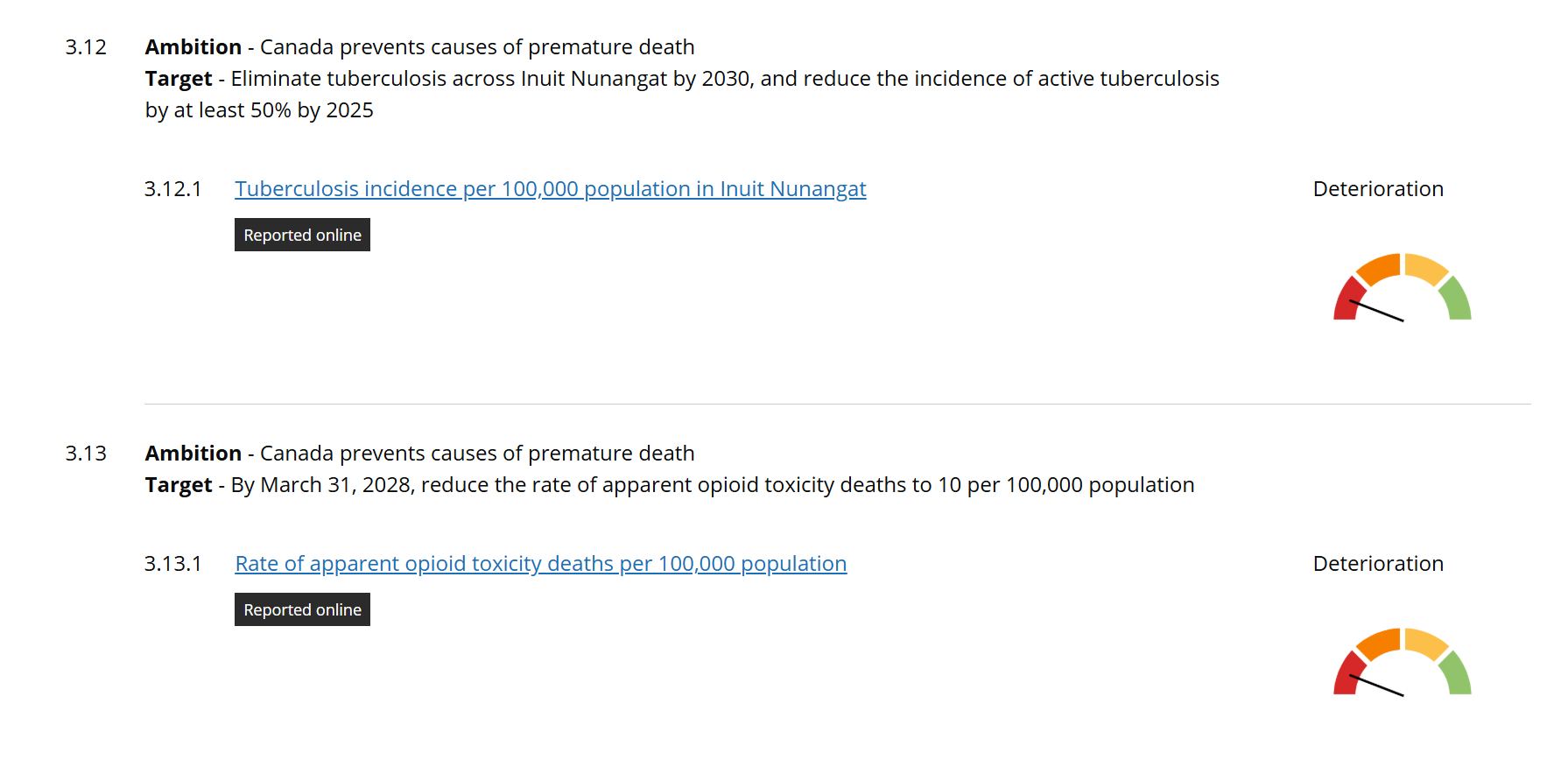Click the section number 3.12
Viewport: 1568px width, 767px height.
(86, 47)
